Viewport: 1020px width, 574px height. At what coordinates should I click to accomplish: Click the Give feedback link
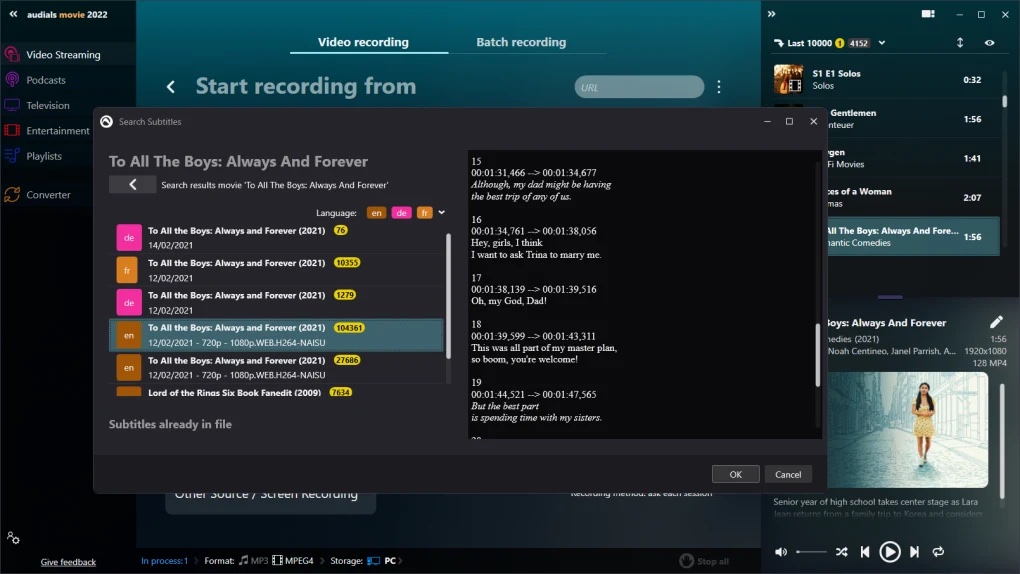(68, 562)
